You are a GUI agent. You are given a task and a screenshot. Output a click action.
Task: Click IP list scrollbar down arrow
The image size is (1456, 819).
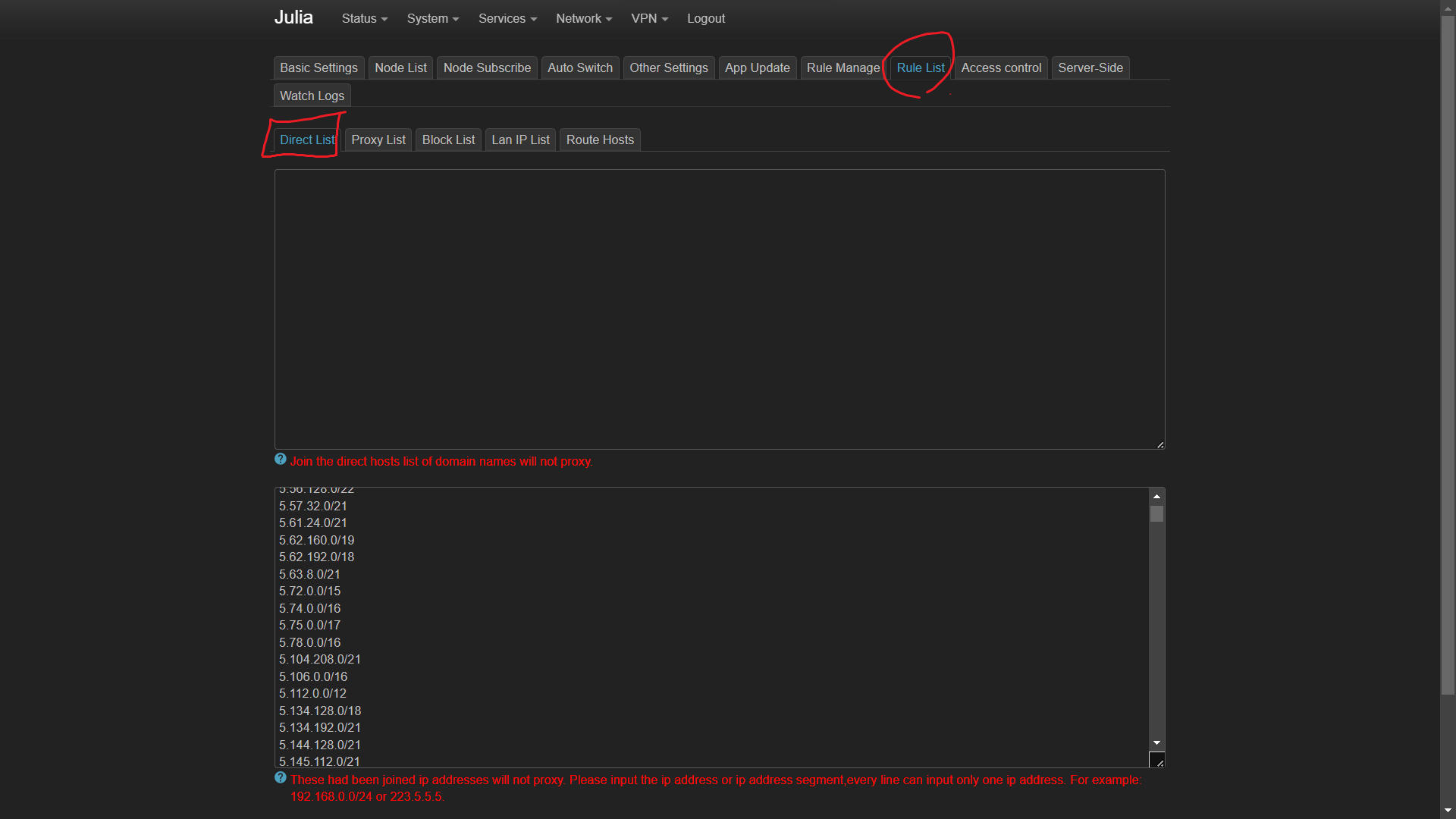tap(1156, 743)
